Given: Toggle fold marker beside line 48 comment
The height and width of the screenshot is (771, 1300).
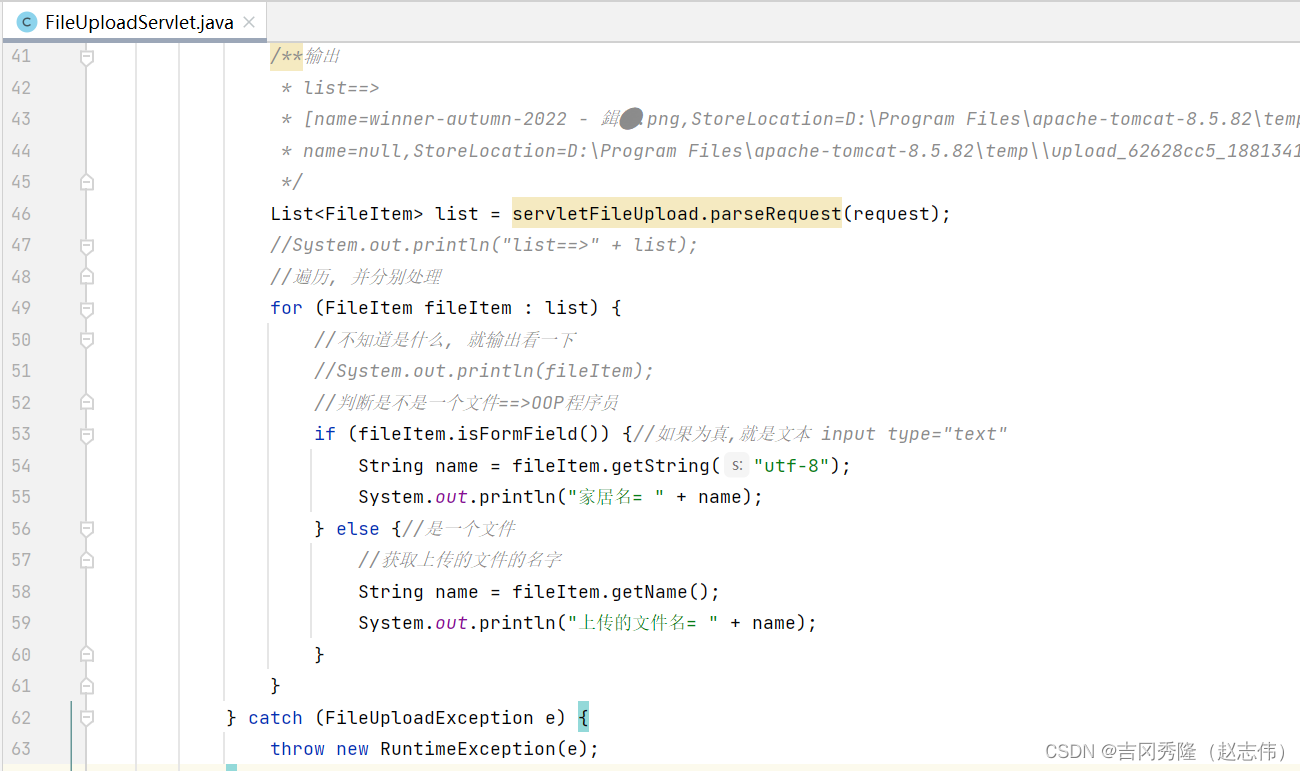Looking at the screenshot, I should (87, 277).
